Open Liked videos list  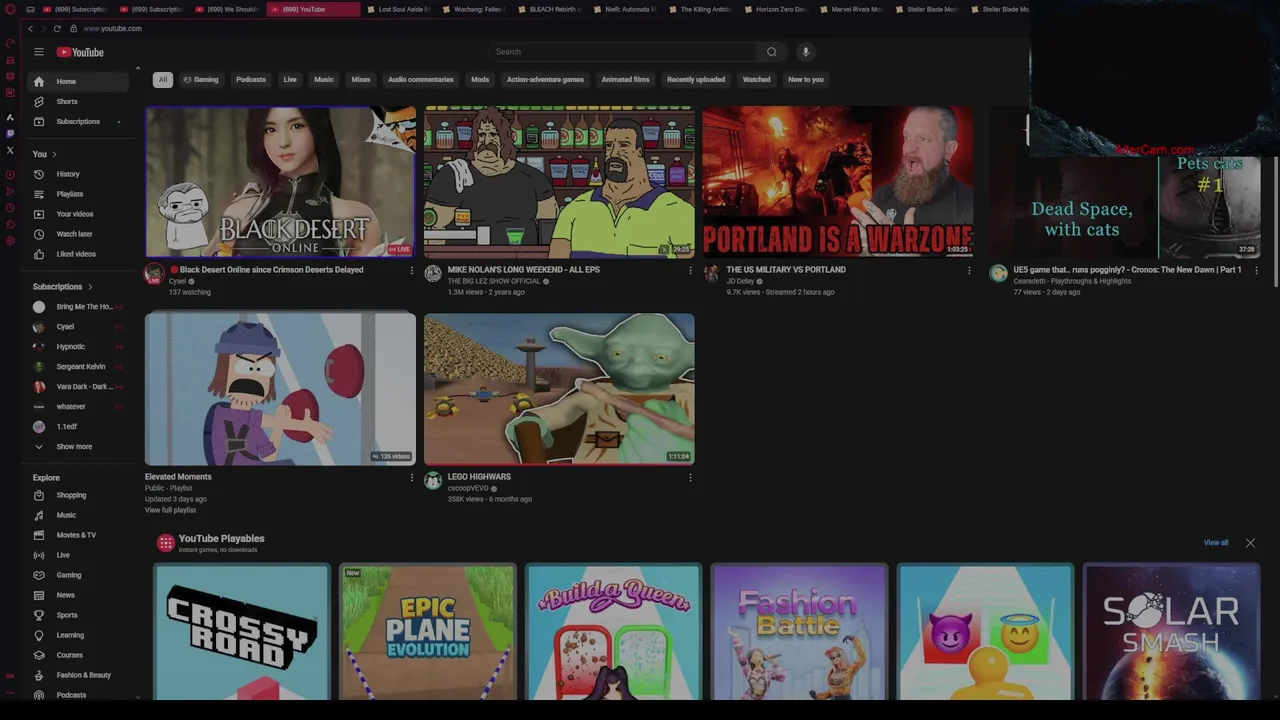78,254
